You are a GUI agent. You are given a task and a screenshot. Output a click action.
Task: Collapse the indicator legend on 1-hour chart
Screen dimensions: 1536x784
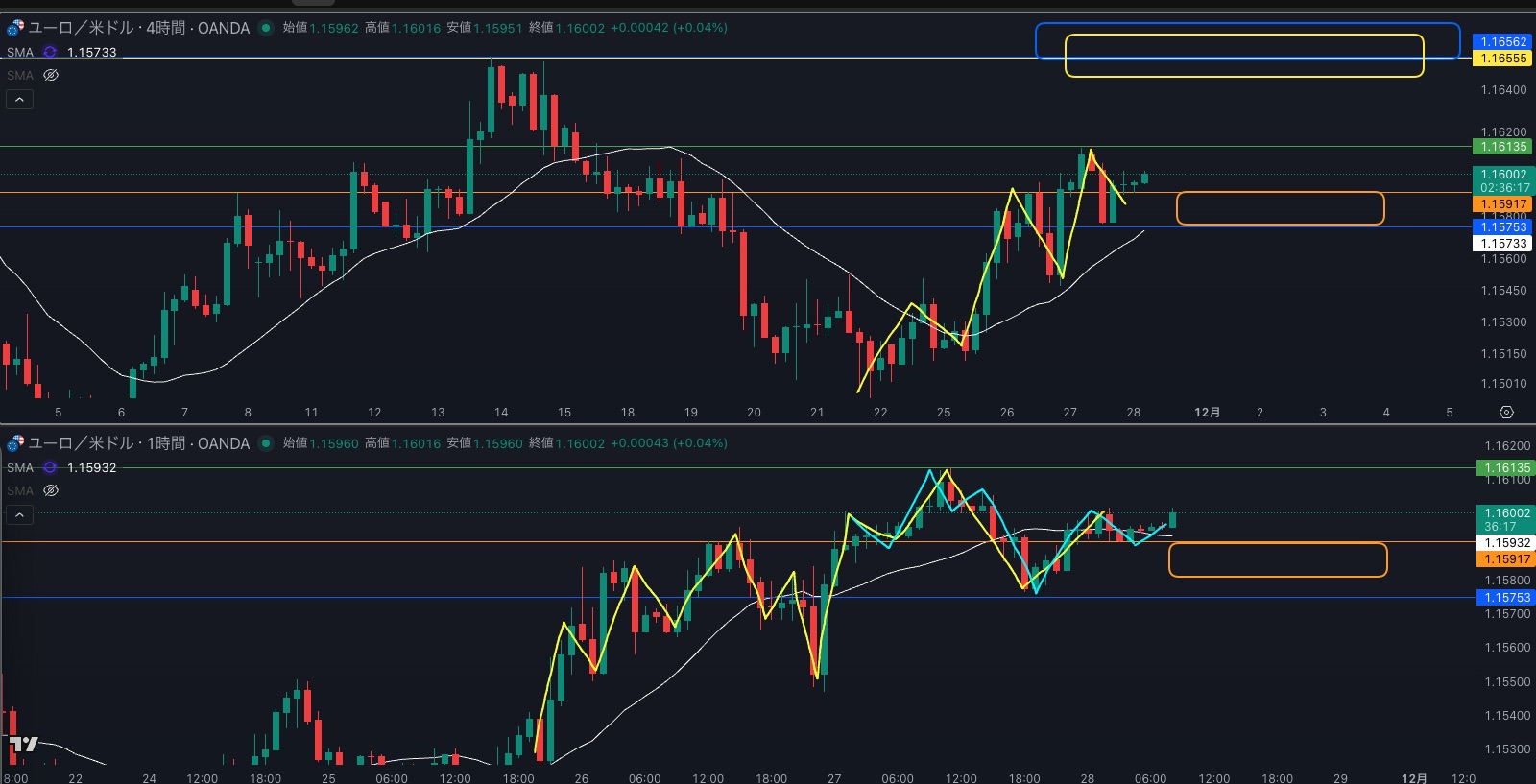pos(19,514)
